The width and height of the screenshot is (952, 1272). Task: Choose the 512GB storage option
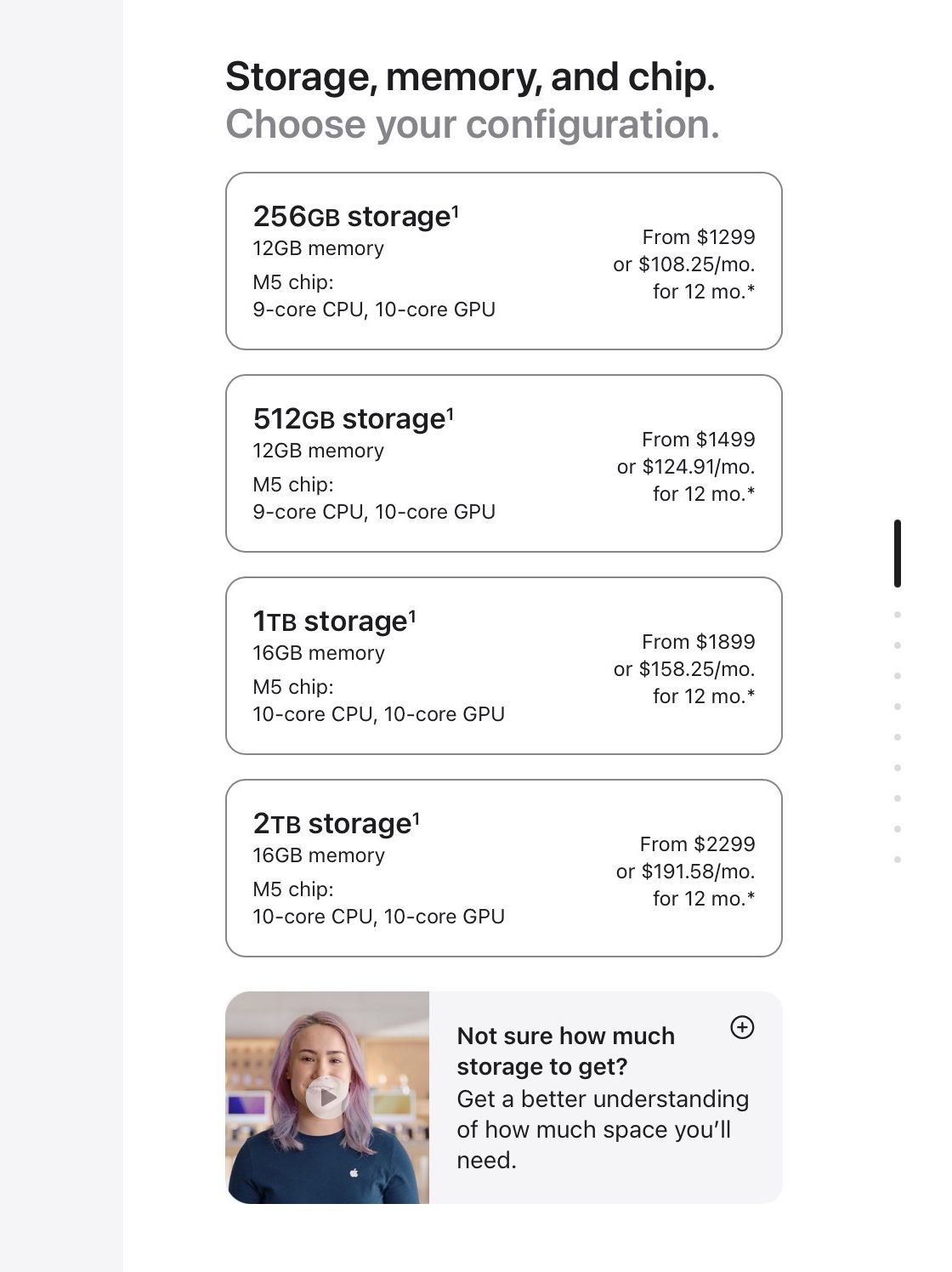tap(503, 463)
